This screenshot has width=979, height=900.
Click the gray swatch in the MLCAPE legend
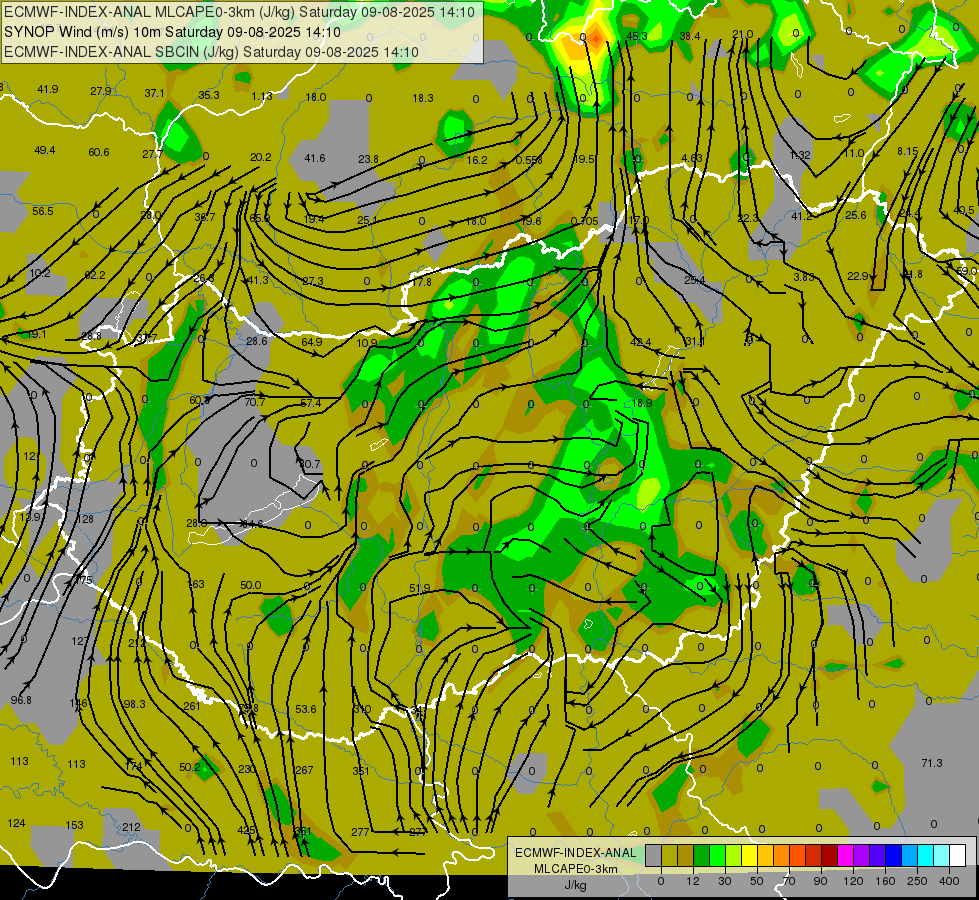click(653, 856)
